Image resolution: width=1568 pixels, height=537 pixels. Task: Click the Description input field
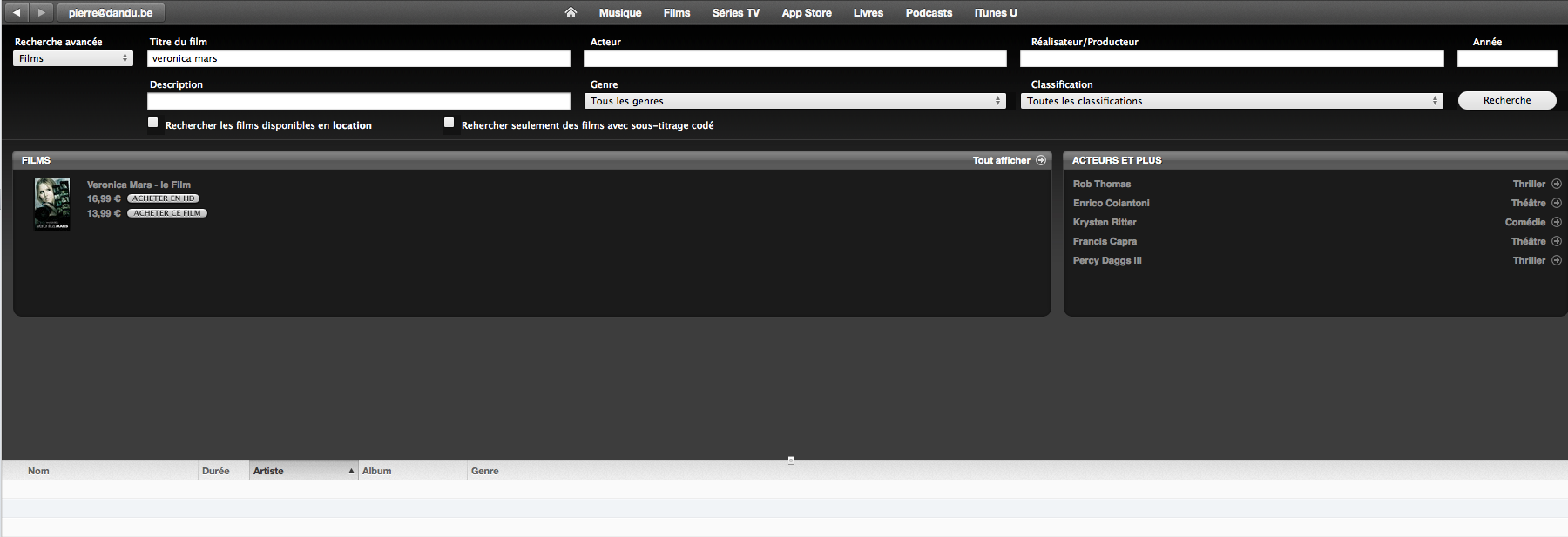(359, 101)
